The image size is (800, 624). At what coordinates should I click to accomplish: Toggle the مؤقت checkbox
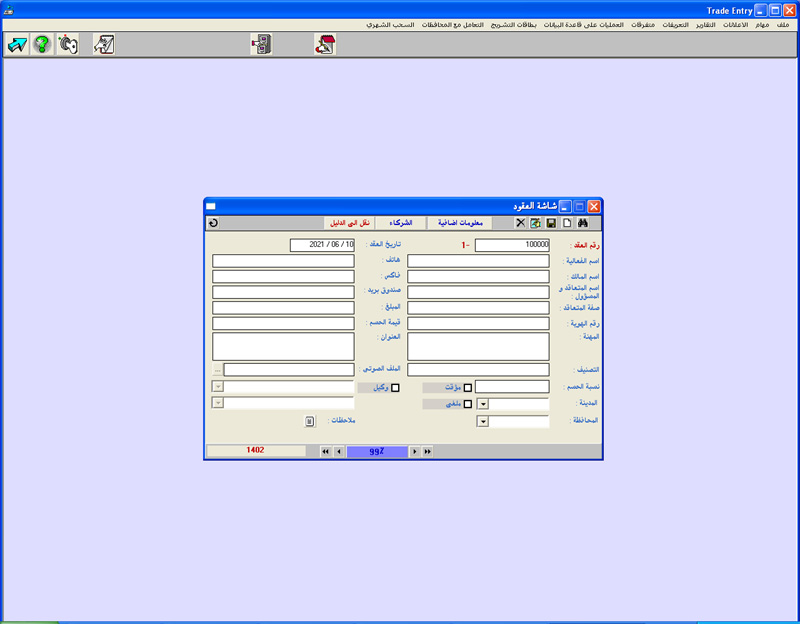pyautogui.click(x=467, y=388)
